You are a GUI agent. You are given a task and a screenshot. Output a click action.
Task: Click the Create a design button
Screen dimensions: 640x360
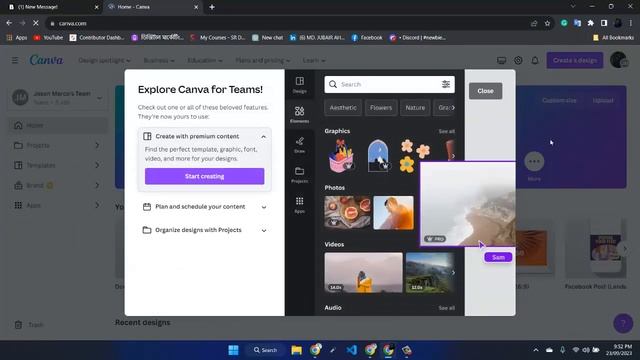tap(575, 60)
